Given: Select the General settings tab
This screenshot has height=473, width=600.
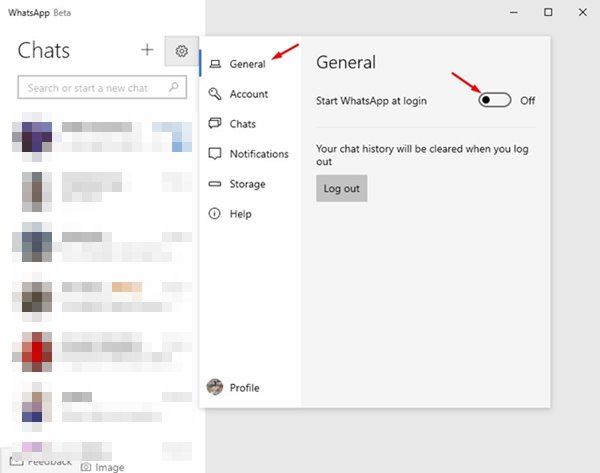Looking at the screenshot, I should [247, 64].
